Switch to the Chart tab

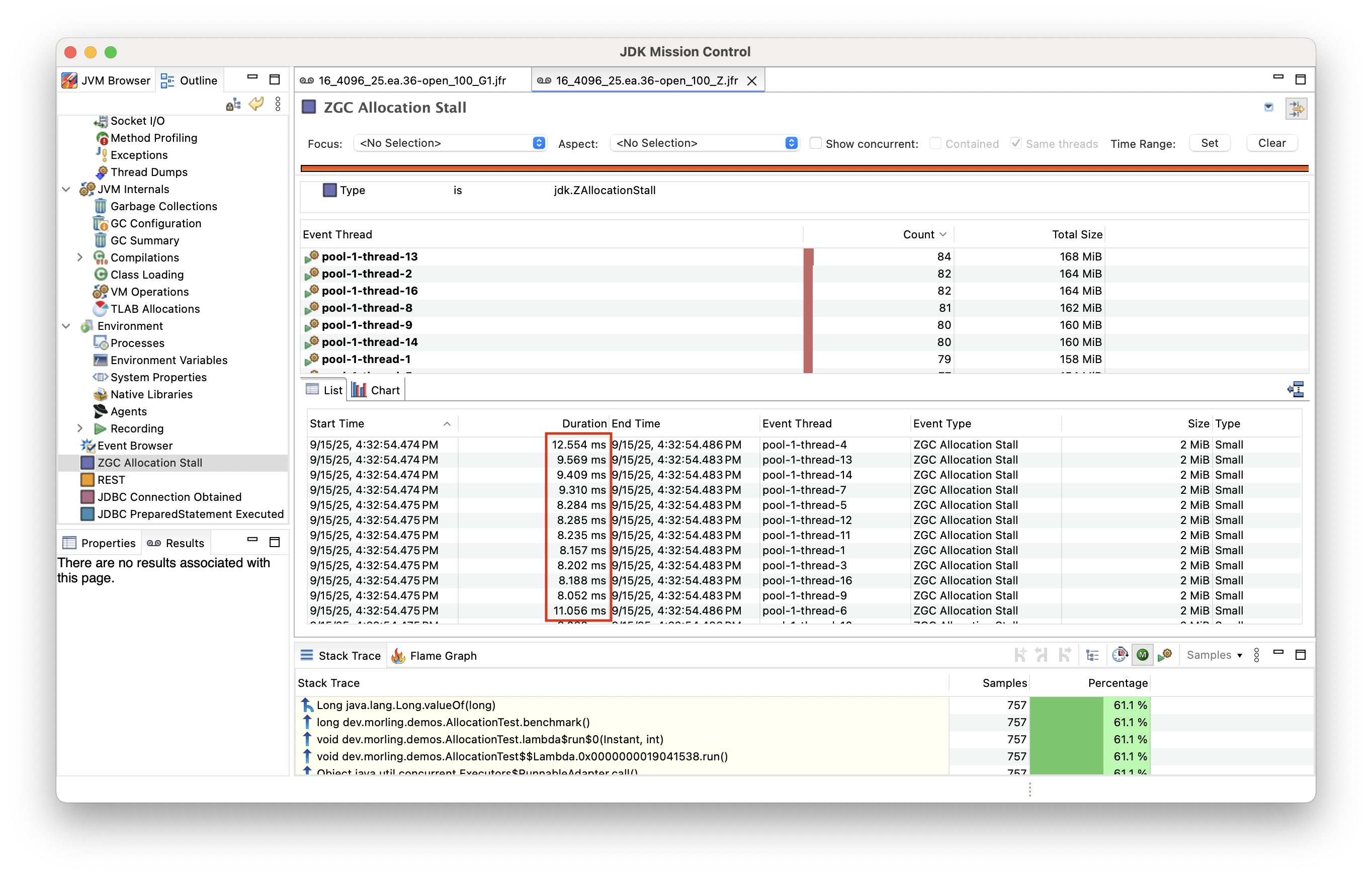[377, 390]
